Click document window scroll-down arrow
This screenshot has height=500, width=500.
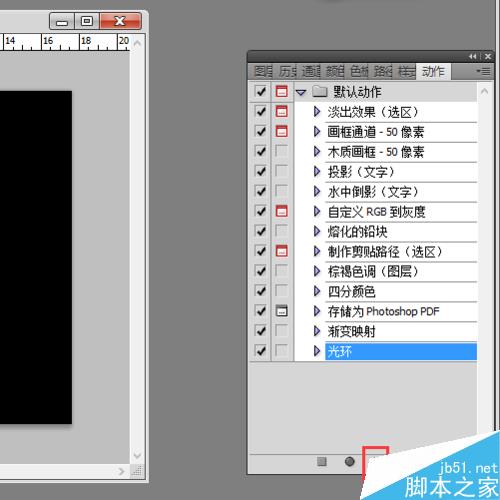tap(137, 455)
